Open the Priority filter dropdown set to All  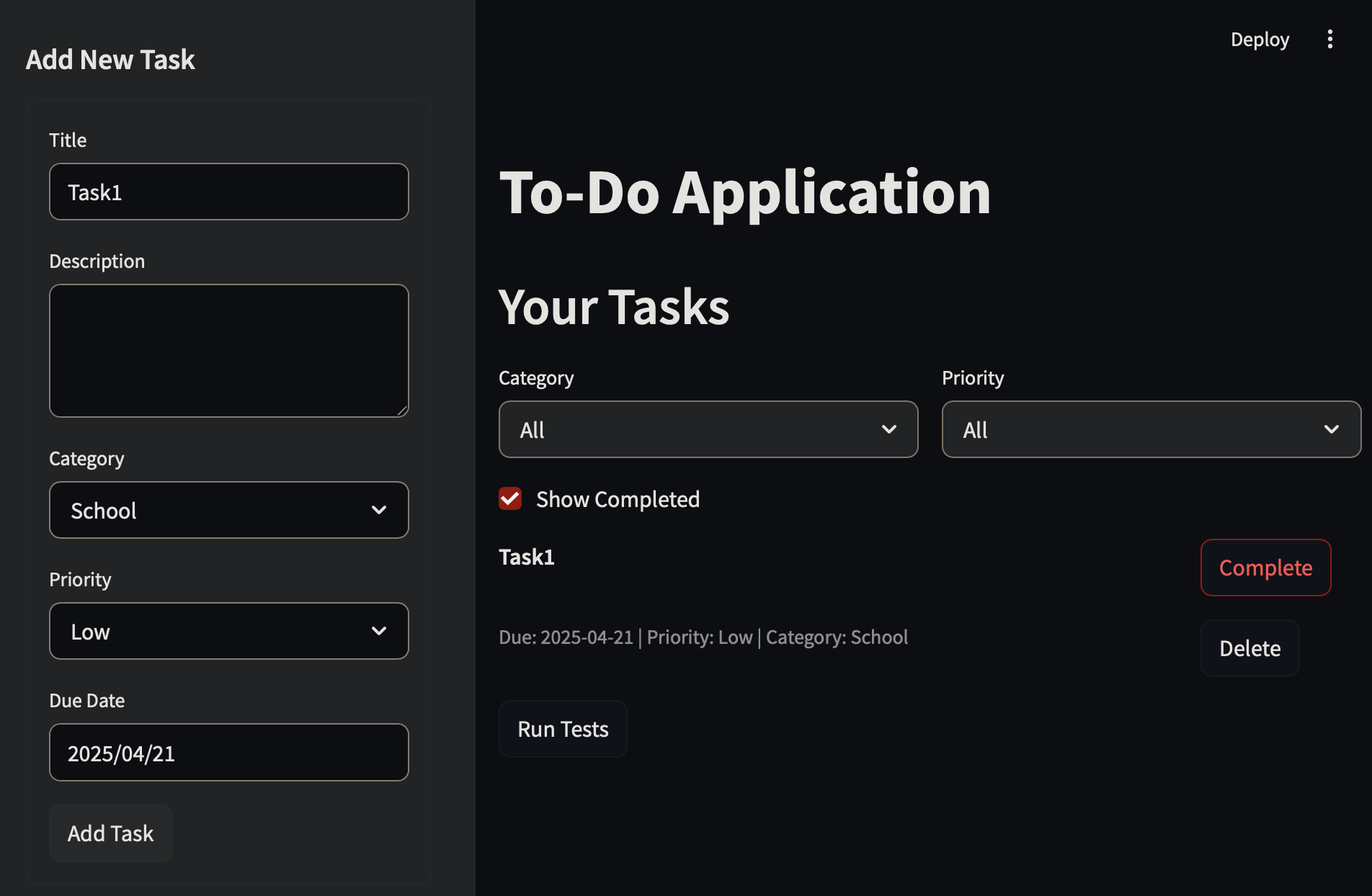(1151, 429)
